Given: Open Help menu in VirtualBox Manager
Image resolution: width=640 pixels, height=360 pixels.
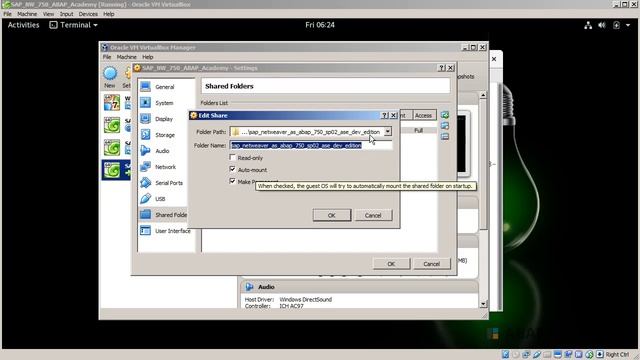Looking at the screenshot, I should coord(147,57).
